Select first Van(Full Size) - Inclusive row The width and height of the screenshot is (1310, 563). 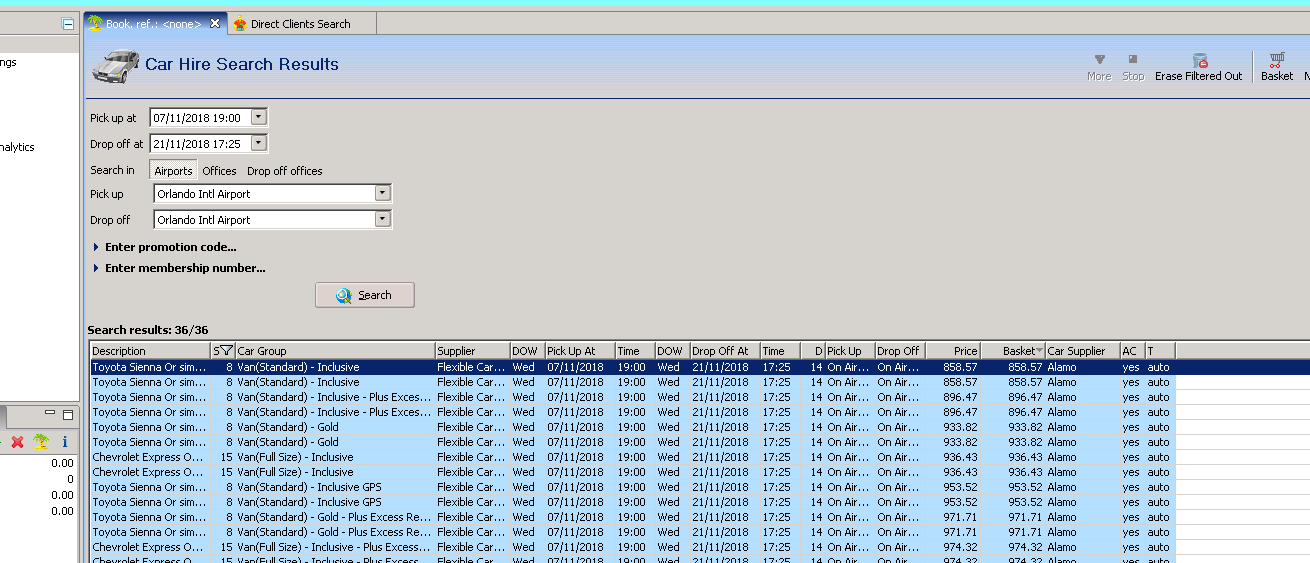tap(632, 457)
